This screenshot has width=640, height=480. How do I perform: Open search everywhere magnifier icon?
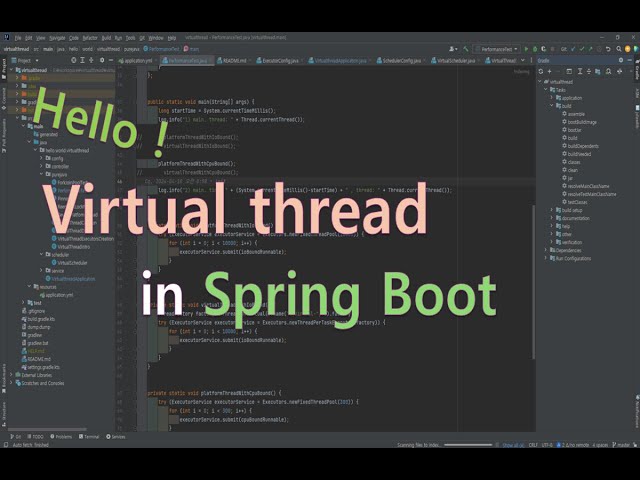click(x=619, y=49)
